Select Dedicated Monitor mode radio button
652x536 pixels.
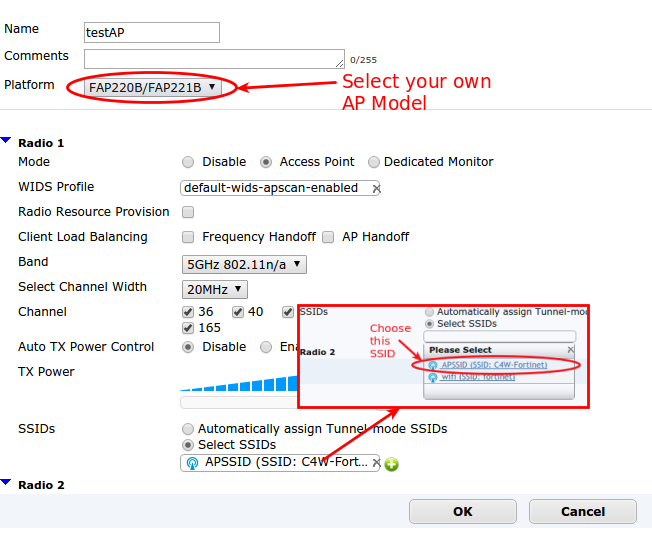click(x=374, y=162)
